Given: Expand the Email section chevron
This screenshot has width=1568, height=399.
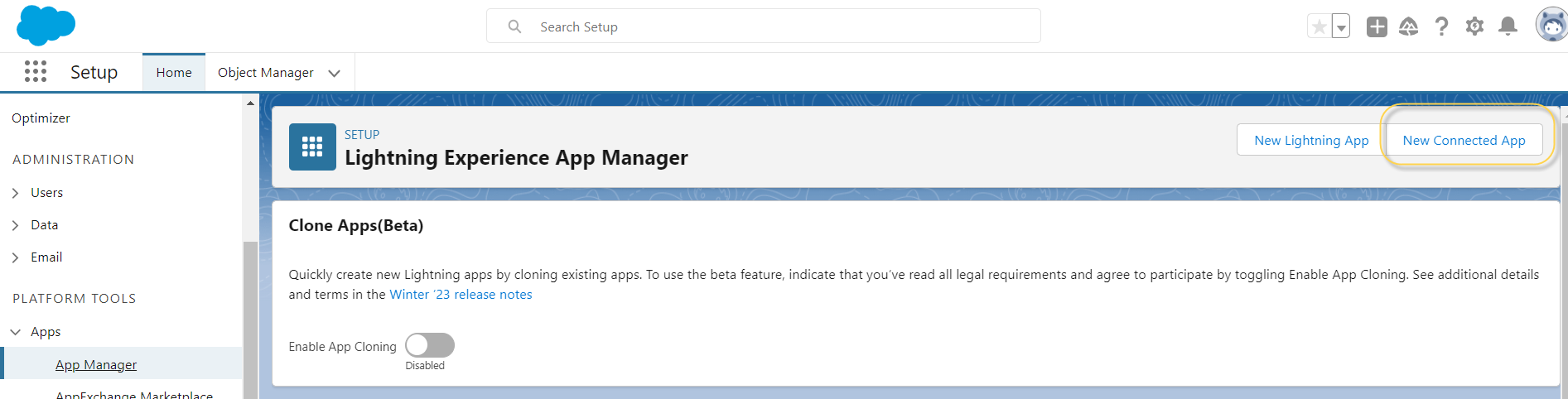Looking at the screenshot, I should (15, 257).
